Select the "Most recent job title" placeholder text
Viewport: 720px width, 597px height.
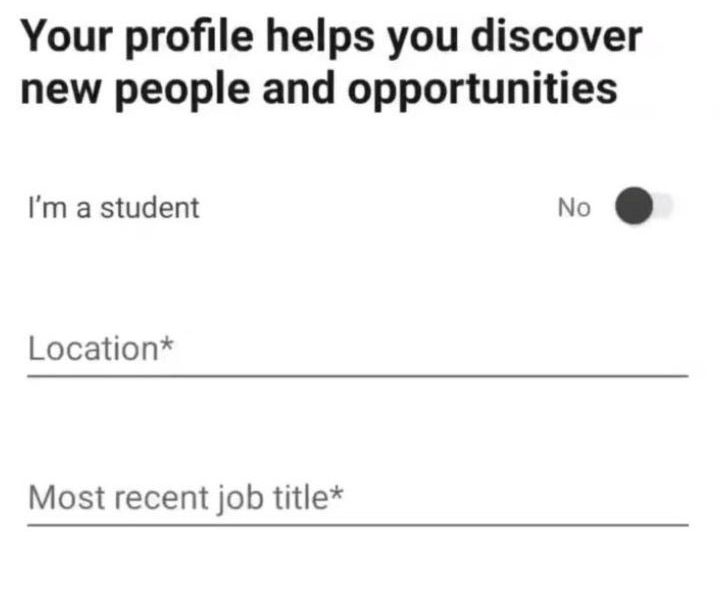[175, 496]
